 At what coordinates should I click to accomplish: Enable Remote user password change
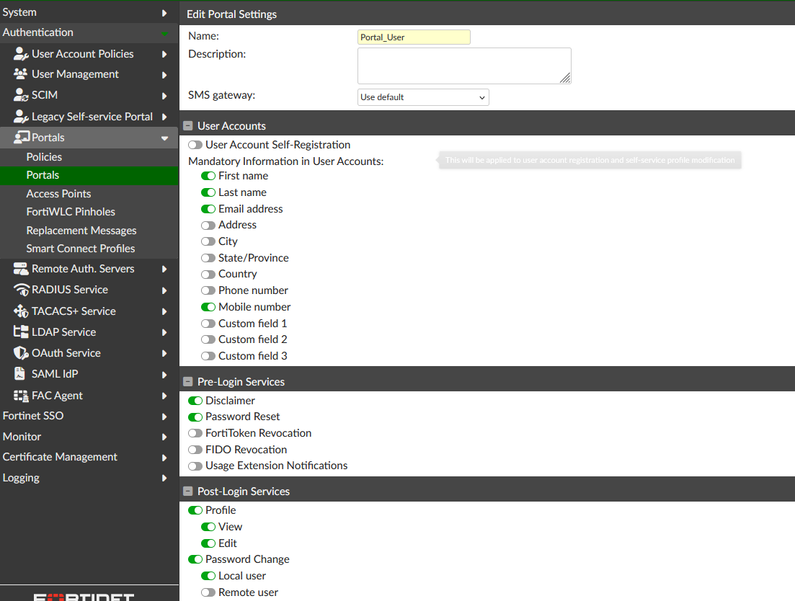208,592
